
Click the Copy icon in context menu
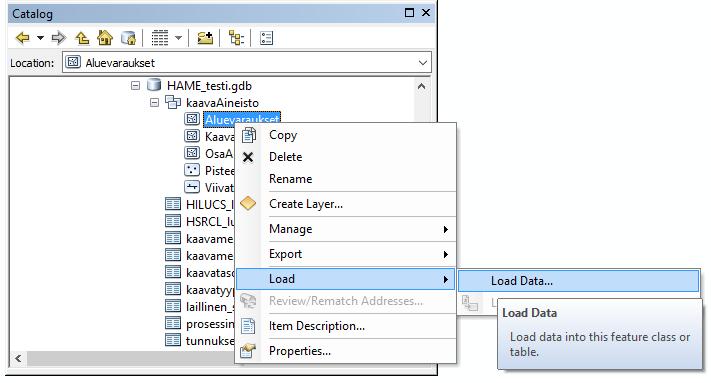pyautogui.click(x=248, y=135)
